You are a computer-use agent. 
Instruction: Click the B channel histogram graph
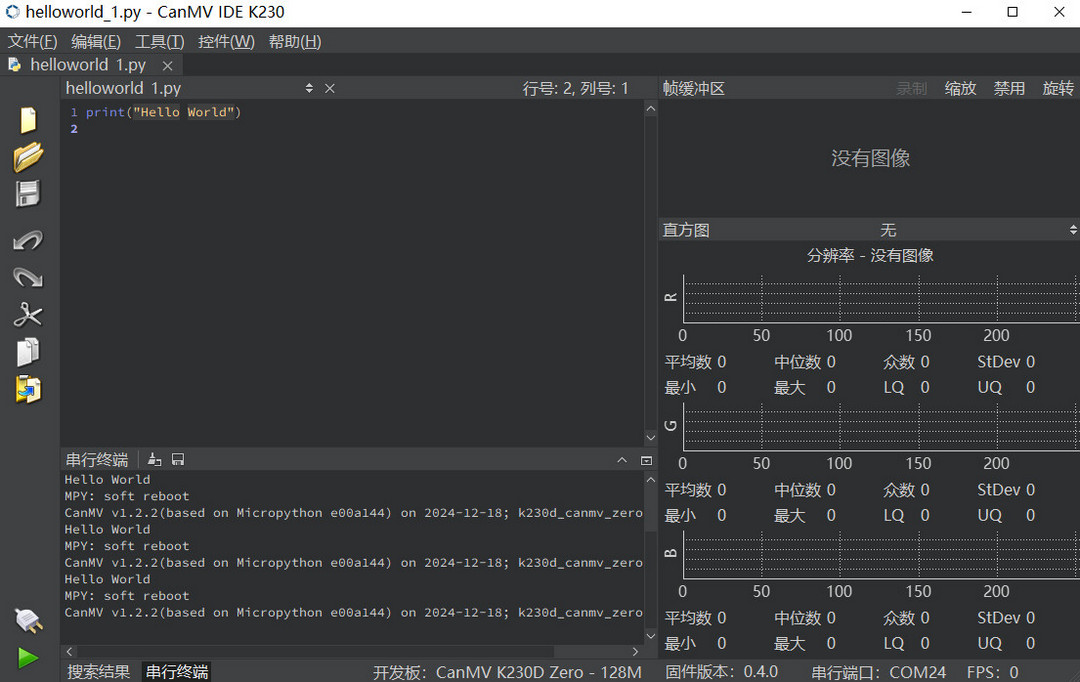pyautogui.click(x=881, y=555)
